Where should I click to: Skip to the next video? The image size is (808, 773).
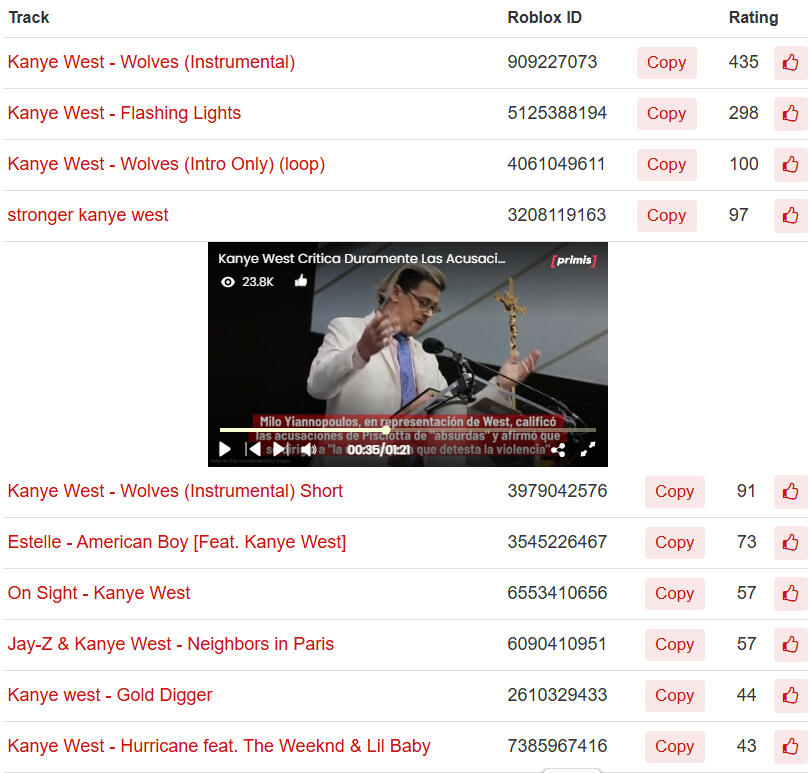pos(280,450)
